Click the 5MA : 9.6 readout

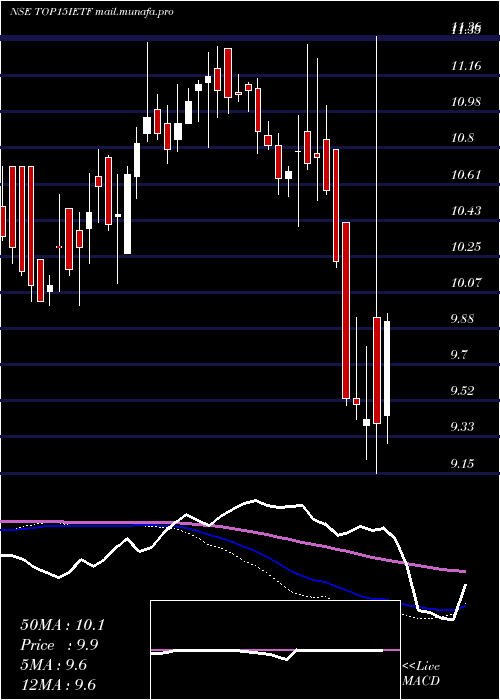tap(54, 665)
